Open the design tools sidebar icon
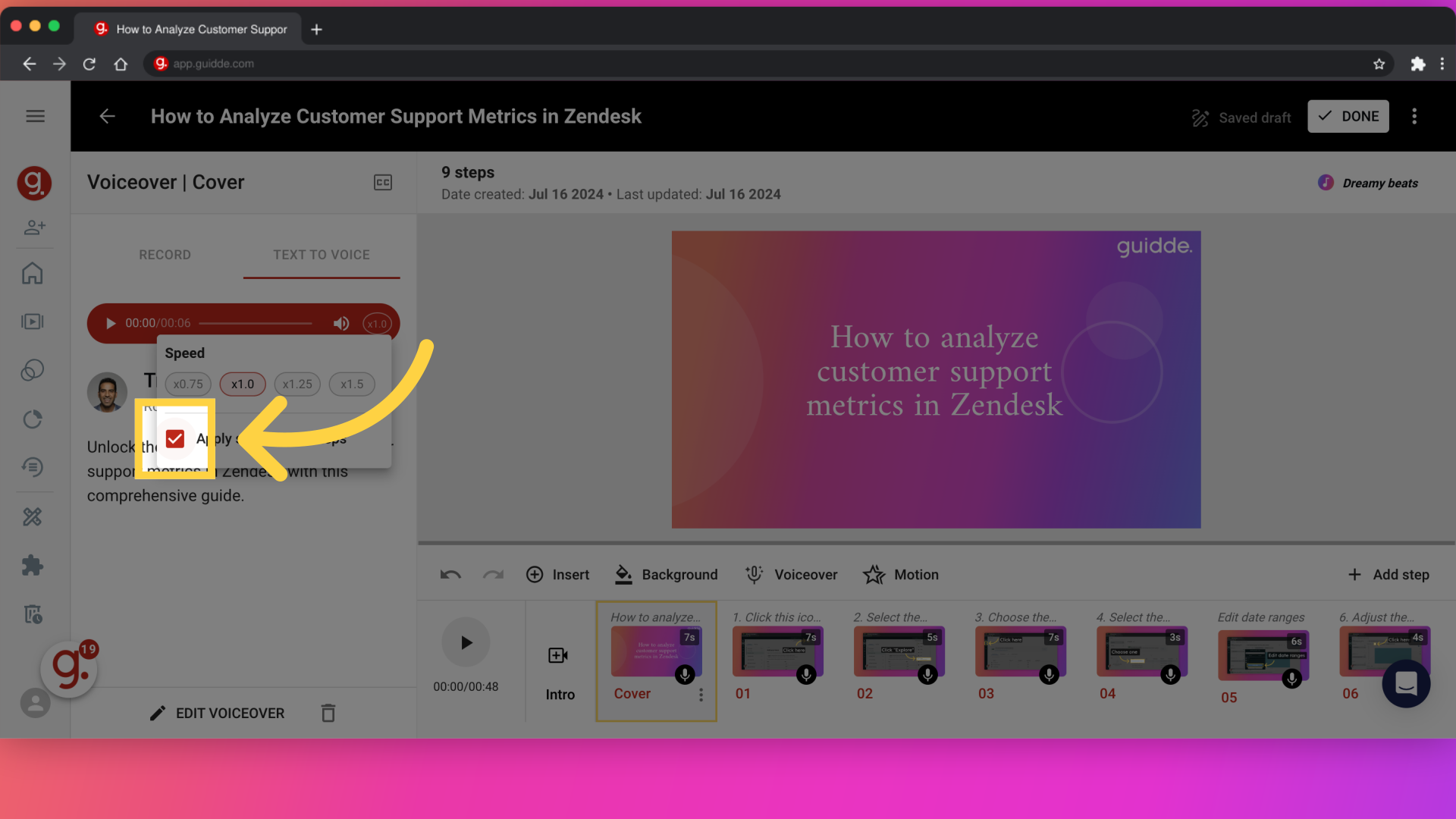Screen dimensions: 1456x819 click(33, 517)
